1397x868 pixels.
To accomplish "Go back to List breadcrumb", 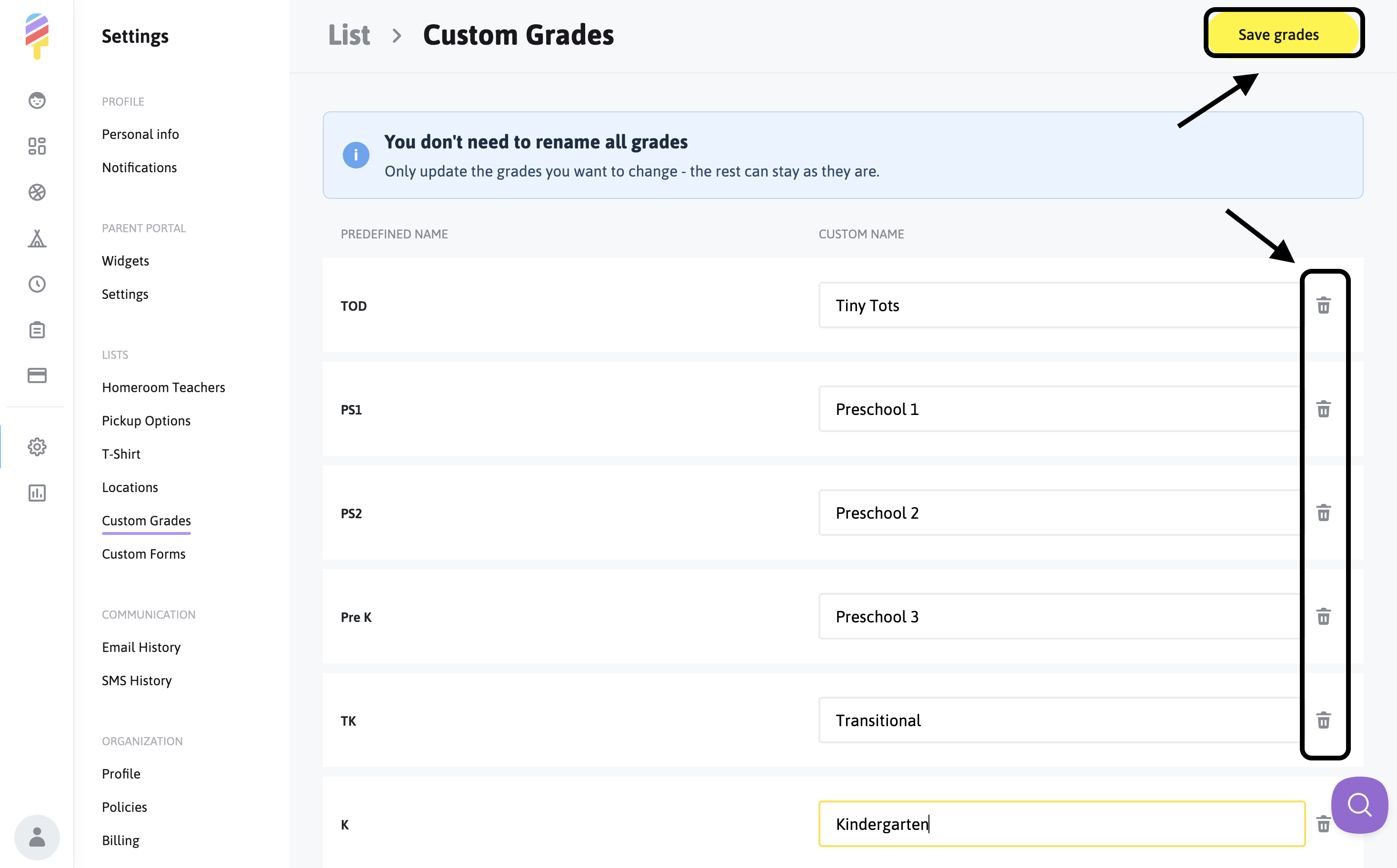I will point(349,35).
